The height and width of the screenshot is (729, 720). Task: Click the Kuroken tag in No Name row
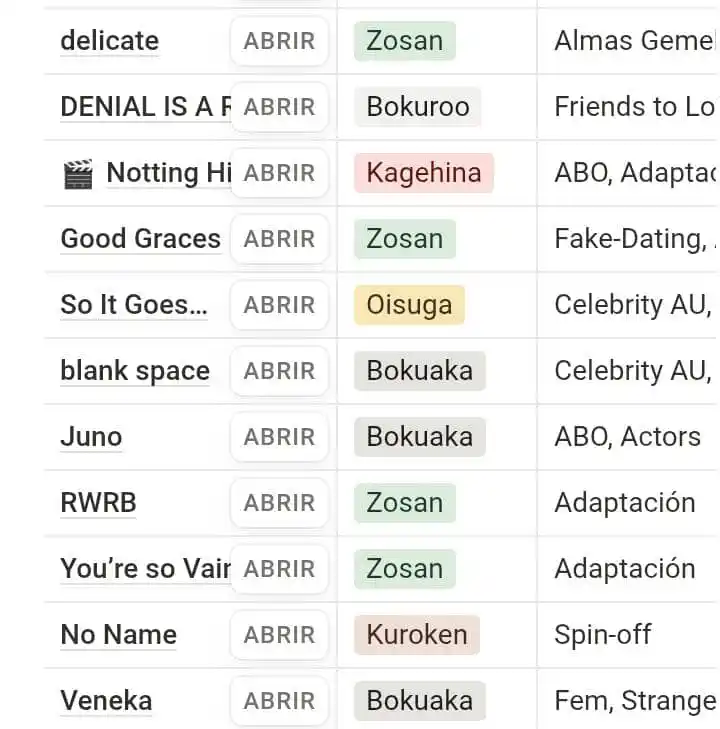pos(416,635)
